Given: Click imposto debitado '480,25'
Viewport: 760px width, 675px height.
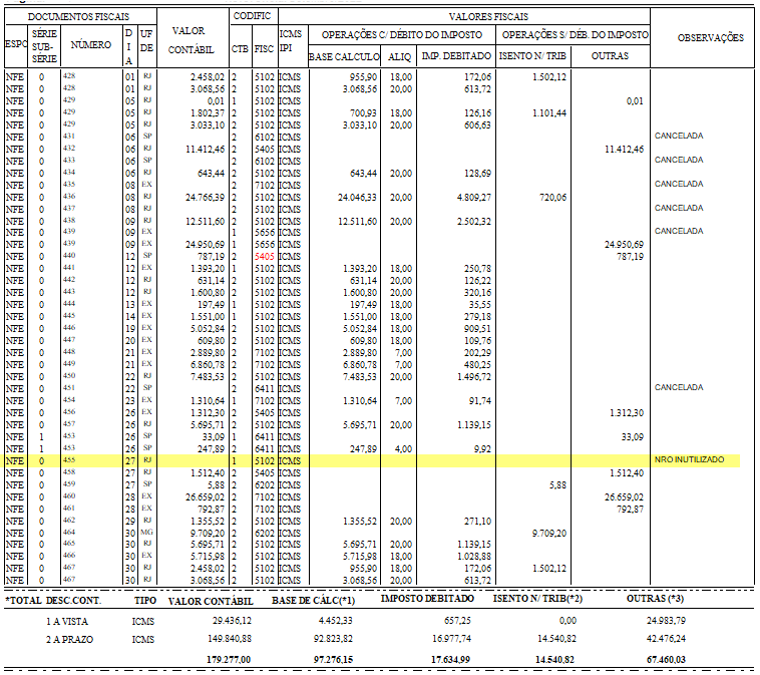Looking at the screenshot, I should 477,364.
